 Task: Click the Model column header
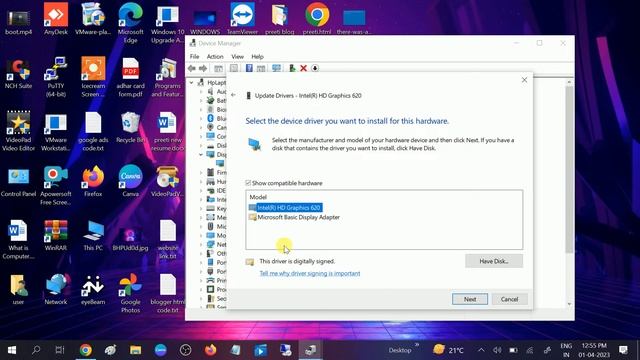tap(258, 197)
